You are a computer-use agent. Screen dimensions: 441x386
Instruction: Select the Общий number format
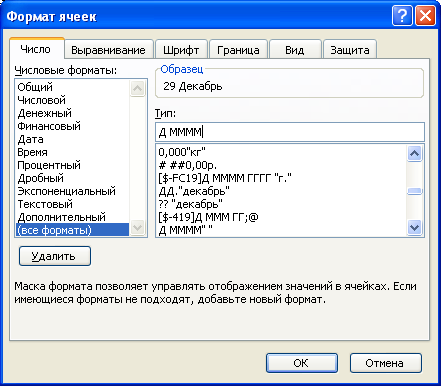coord(72,87)
